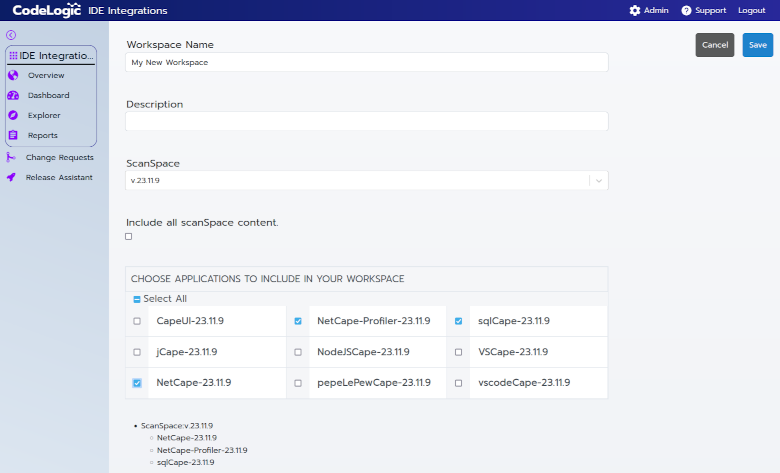Click the IDE Integrations grid icon
This screenshot has height=473, width=780.
pos(13,56)
